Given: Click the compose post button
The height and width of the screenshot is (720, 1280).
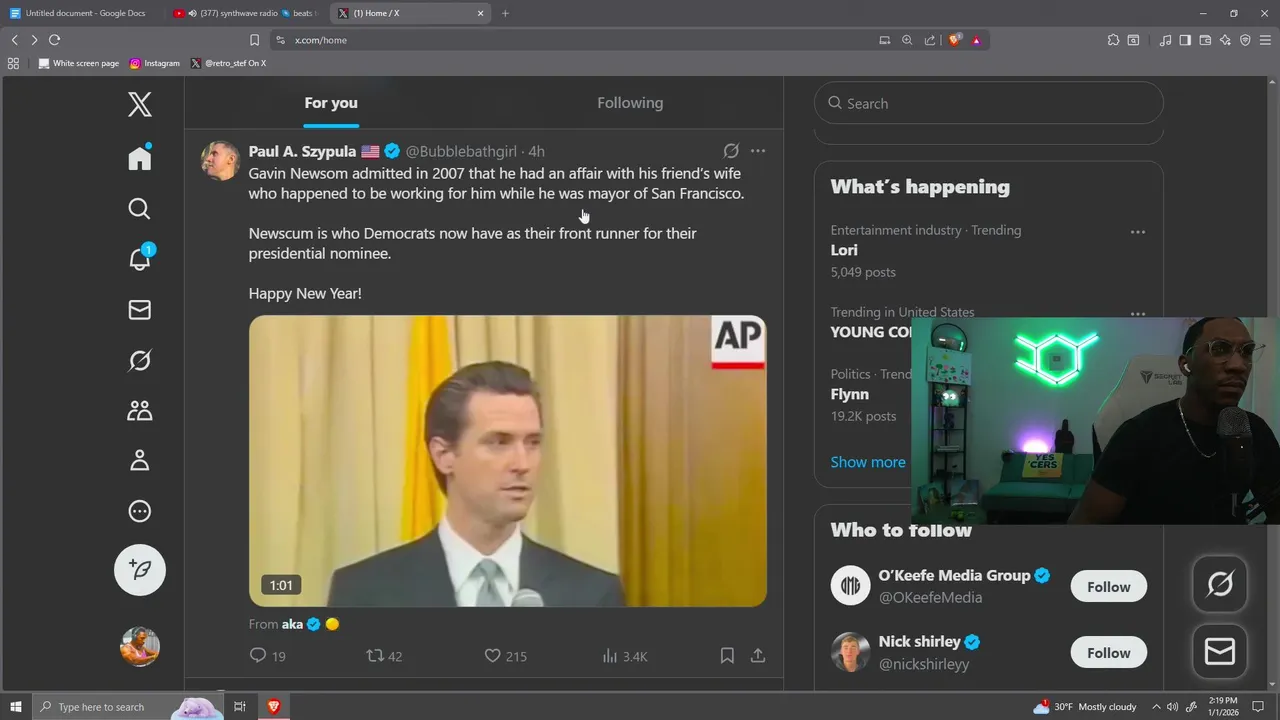Looking at the screenshot, I should point(140,569).
